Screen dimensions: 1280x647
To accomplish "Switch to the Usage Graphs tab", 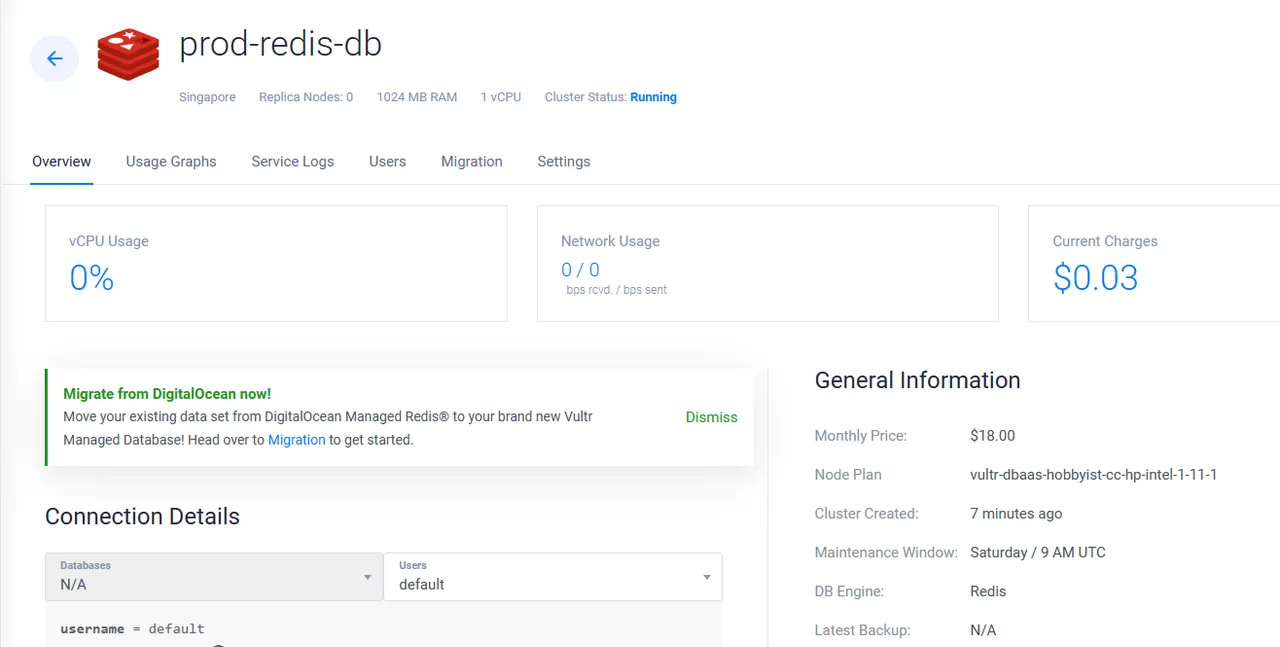I will click(x=171, y=161).
